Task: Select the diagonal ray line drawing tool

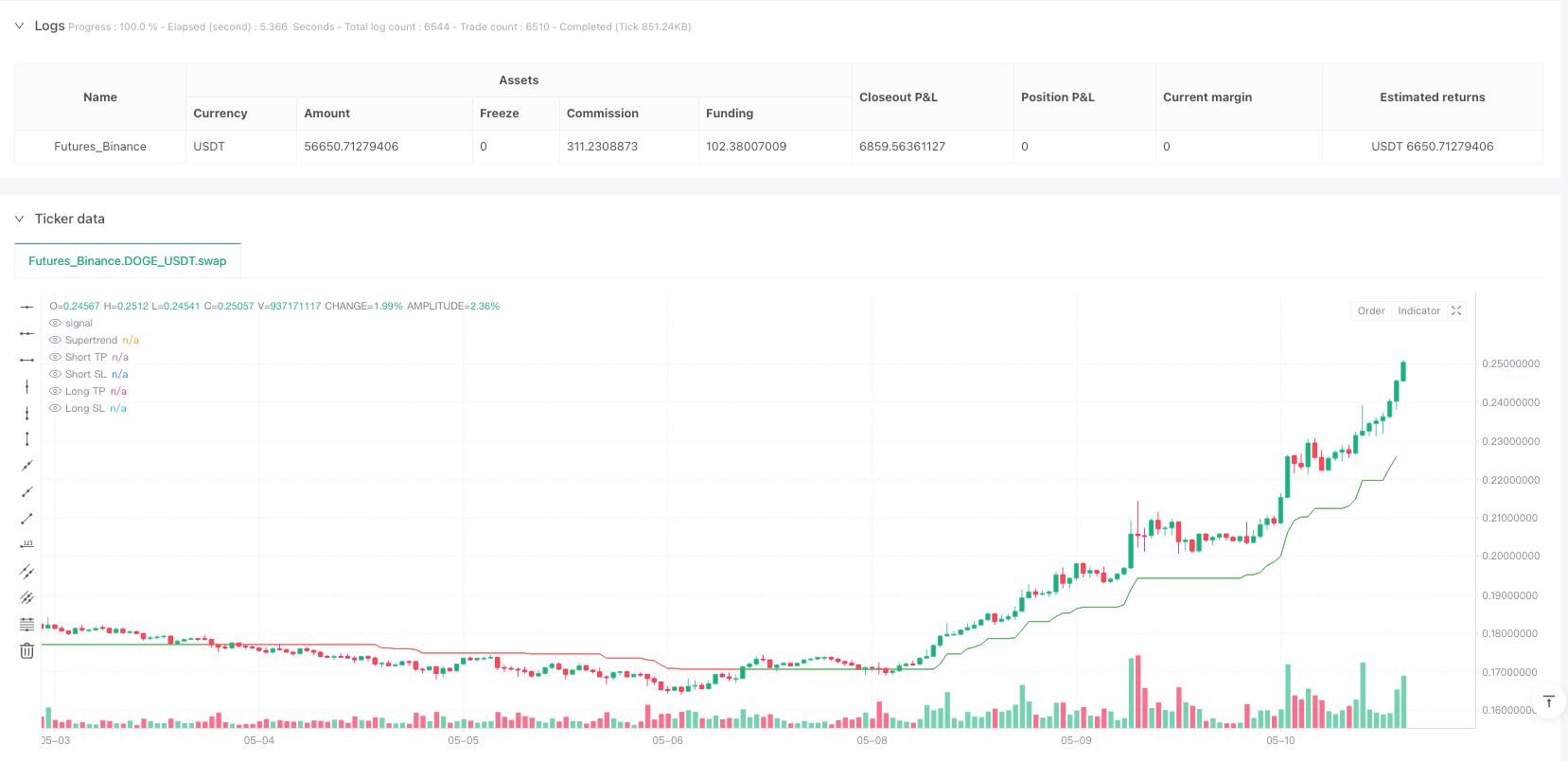Action: 26,492
